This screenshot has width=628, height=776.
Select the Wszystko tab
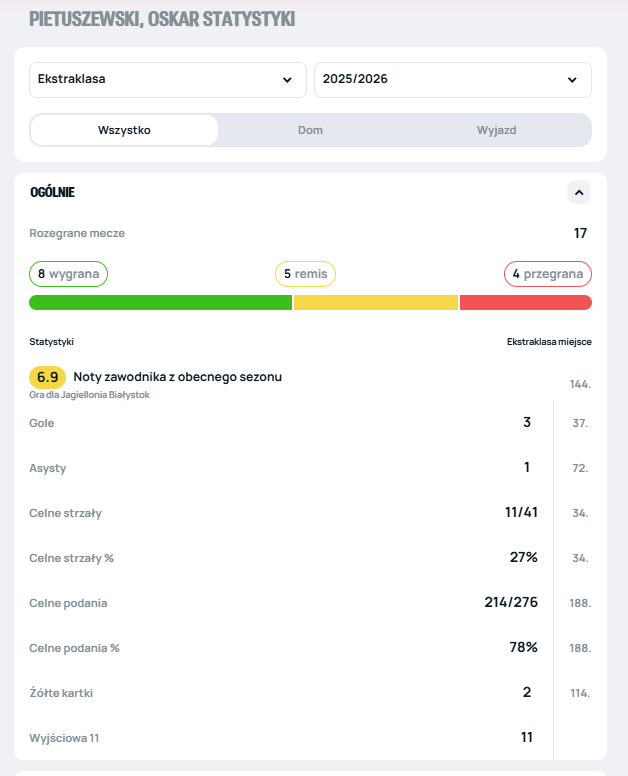tap(124, 130)
